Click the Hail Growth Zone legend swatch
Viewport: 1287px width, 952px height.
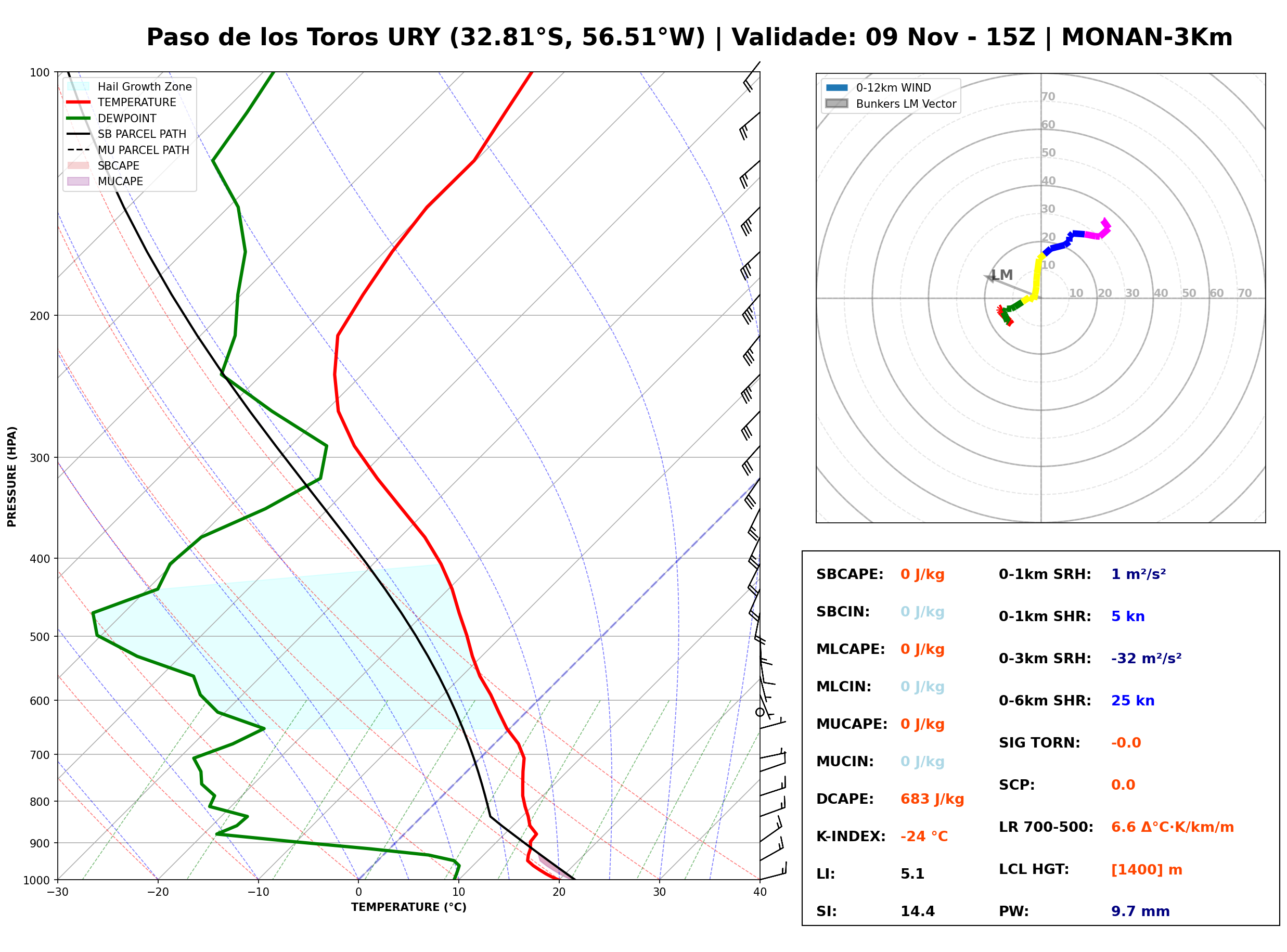point(79,86)
